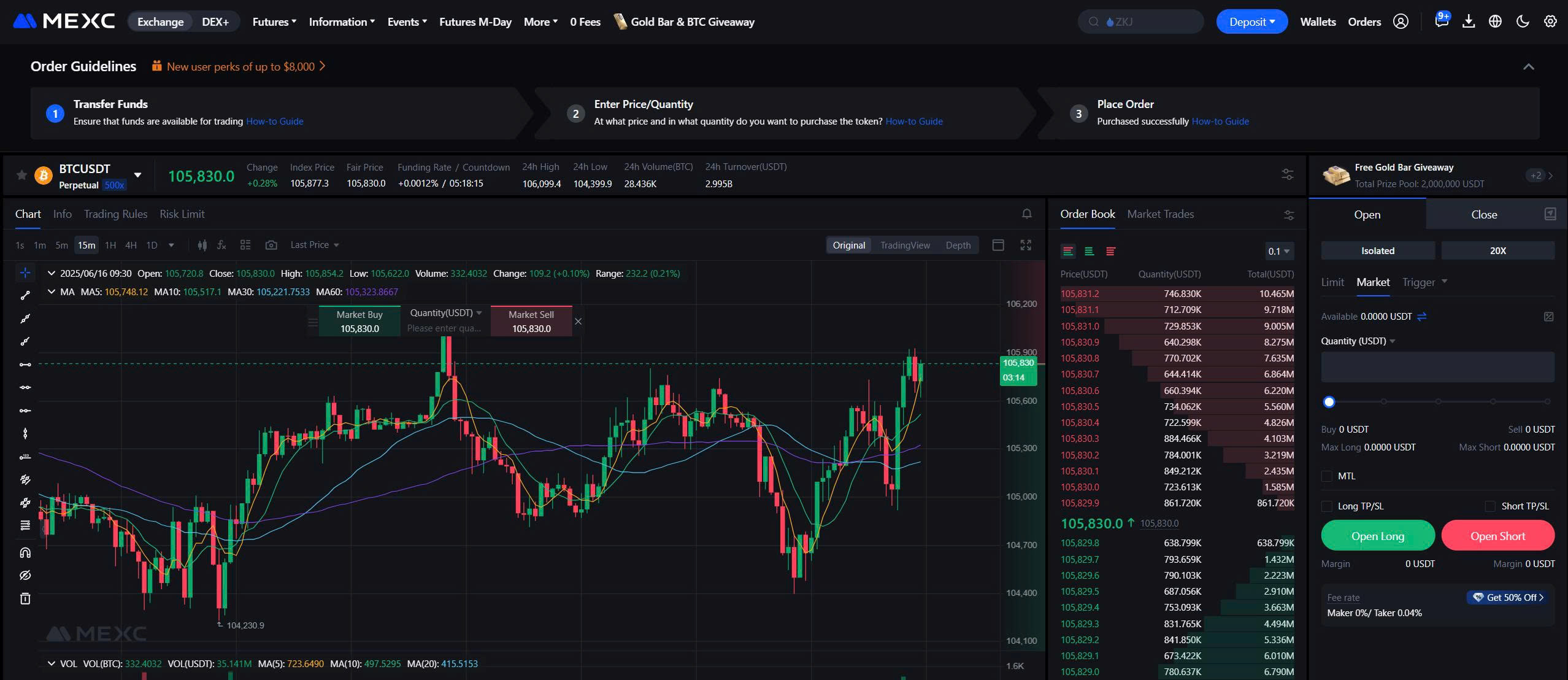Change order book 0.1 precision dropdown
The image size is (1568, 680).
point(1279,251)
